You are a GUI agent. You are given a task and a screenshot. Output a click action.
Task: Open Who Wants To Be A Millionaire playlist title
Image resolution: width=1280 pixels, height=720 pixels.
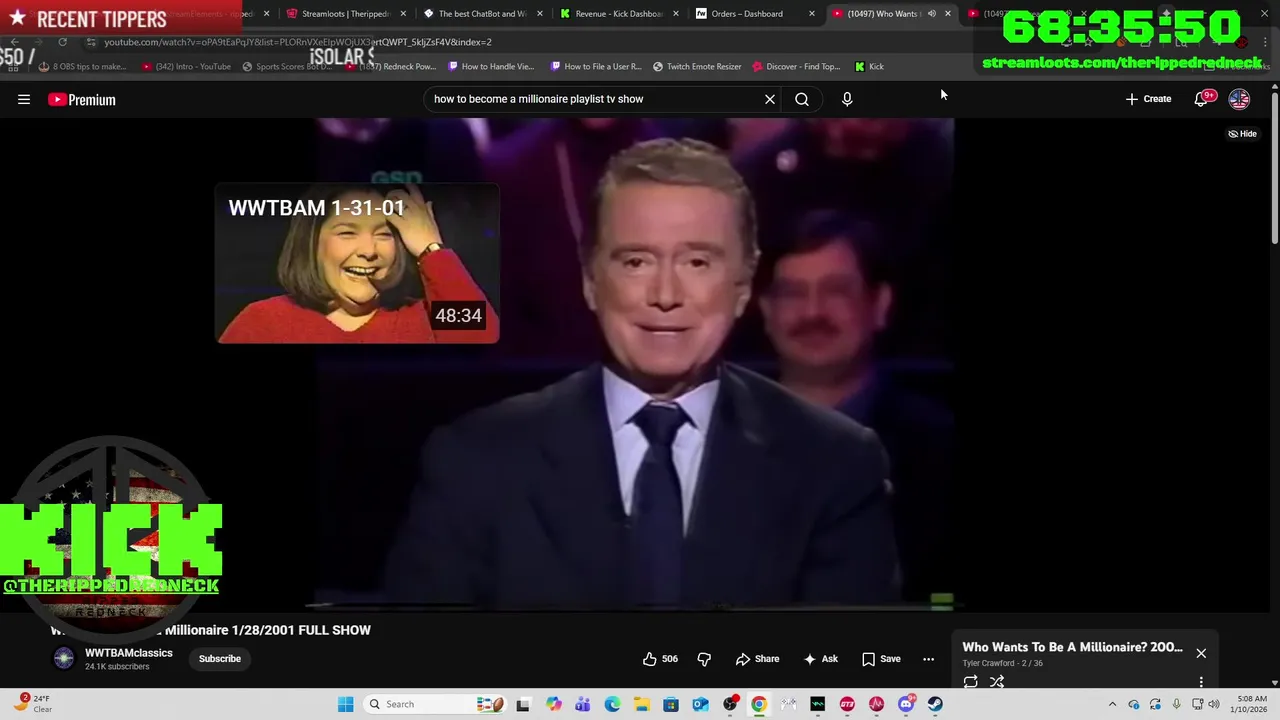[x=1072, y=647]
